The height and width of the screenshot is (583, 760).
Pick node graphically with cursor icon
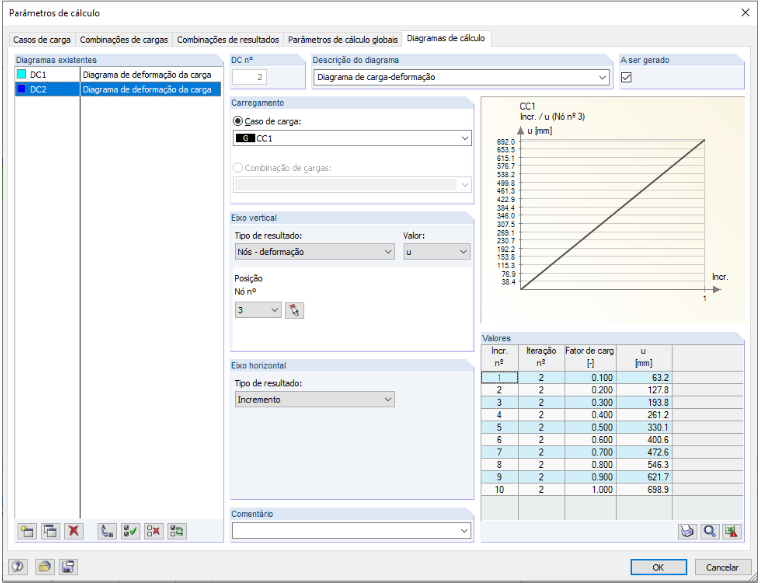[x=294, y=310]
